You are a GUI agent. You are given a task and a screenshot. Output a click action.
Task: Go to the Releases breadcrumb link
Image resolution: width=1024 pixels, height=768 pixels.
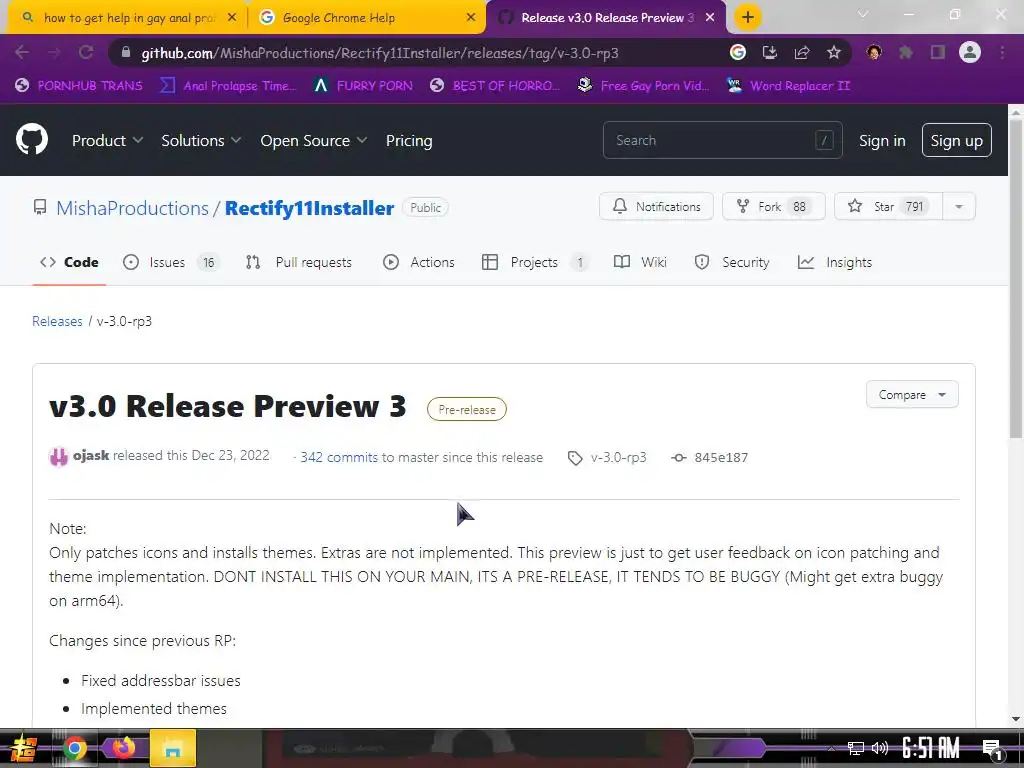(57, 321)
